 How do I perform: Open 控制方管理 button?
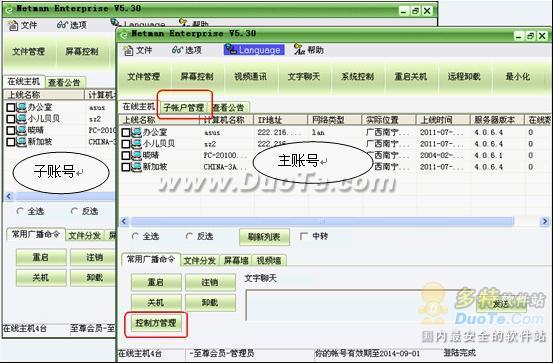click(x=156, y=323)
